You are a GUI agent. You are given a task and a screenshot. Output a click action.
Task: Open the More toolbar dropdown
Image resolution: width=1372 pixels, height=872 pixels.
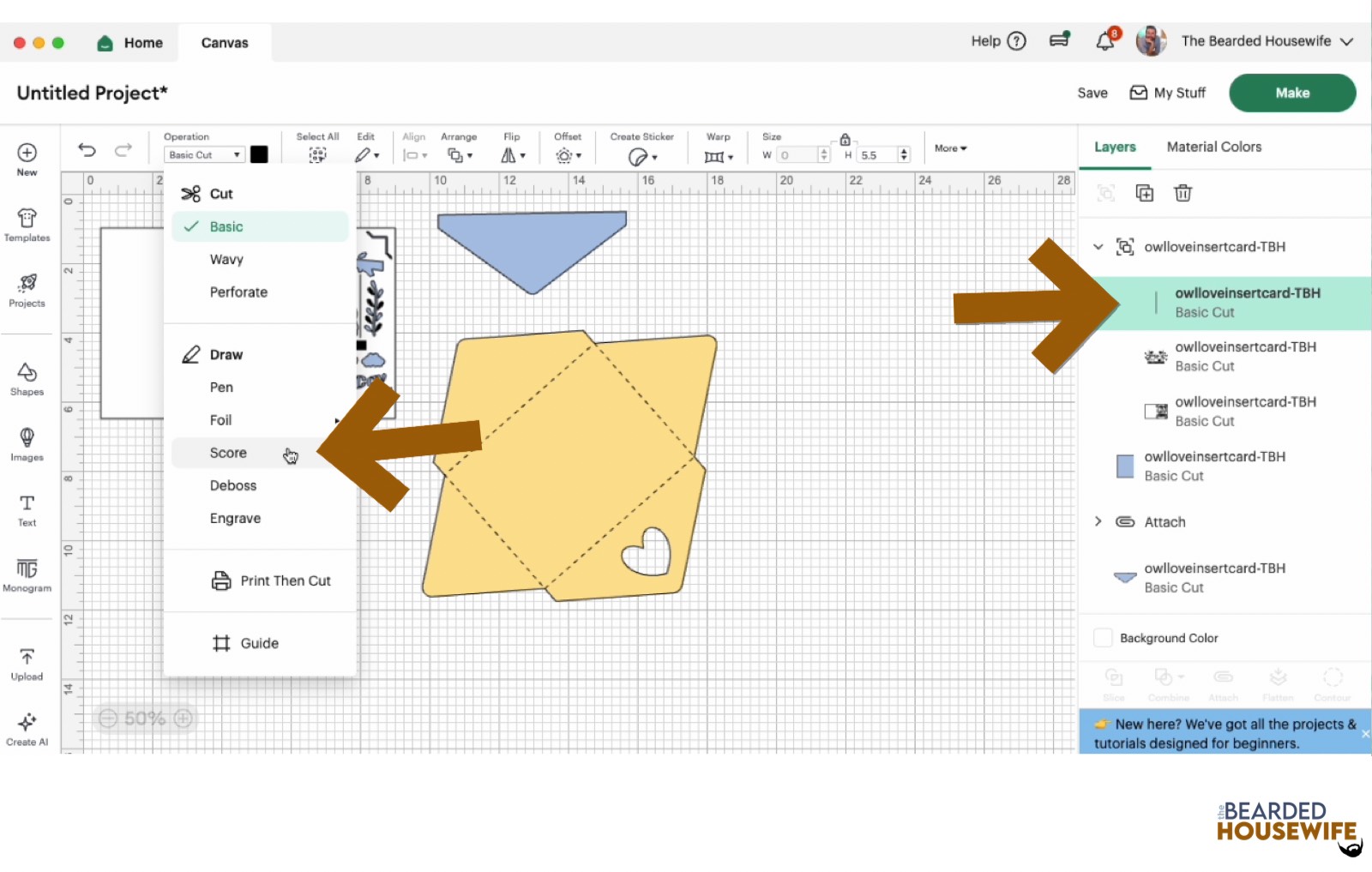(x=950, y=148)
